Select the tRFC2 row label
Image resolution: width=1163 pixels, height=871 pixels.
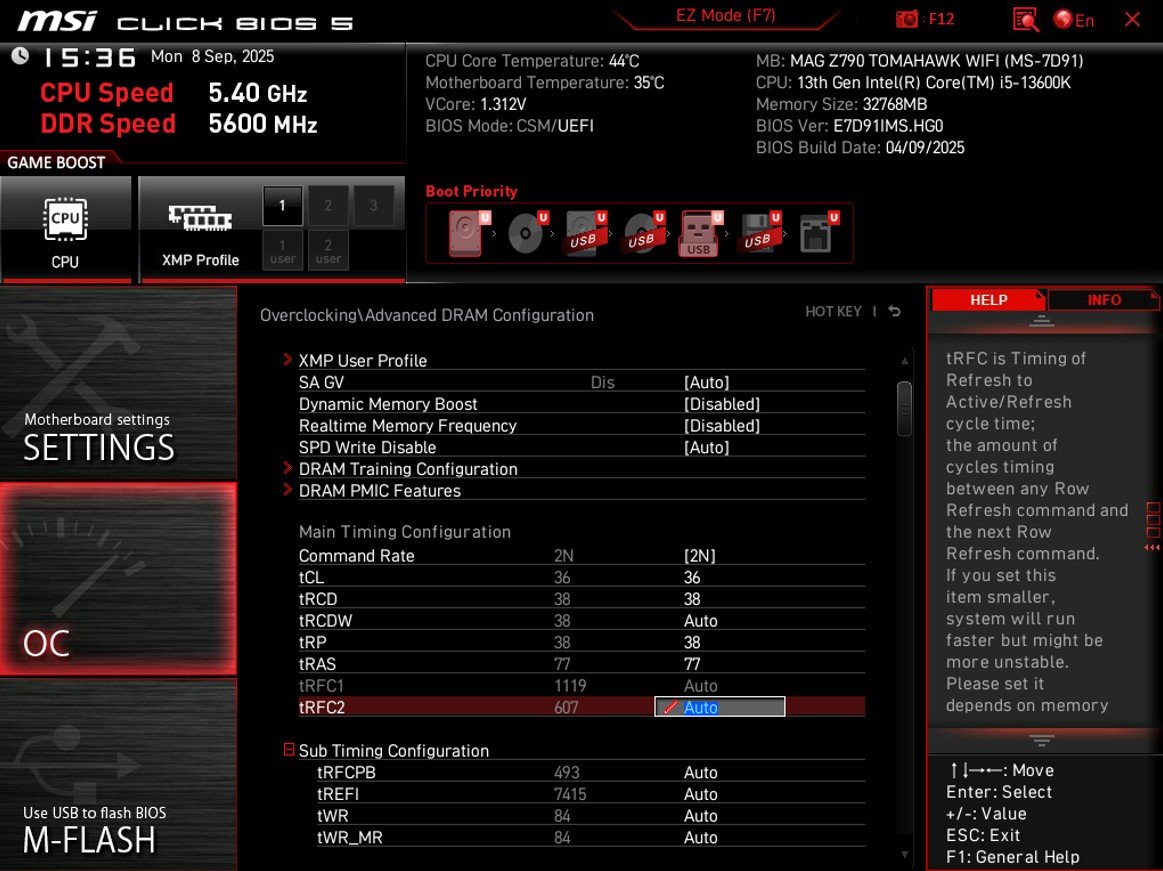[321, 707]
